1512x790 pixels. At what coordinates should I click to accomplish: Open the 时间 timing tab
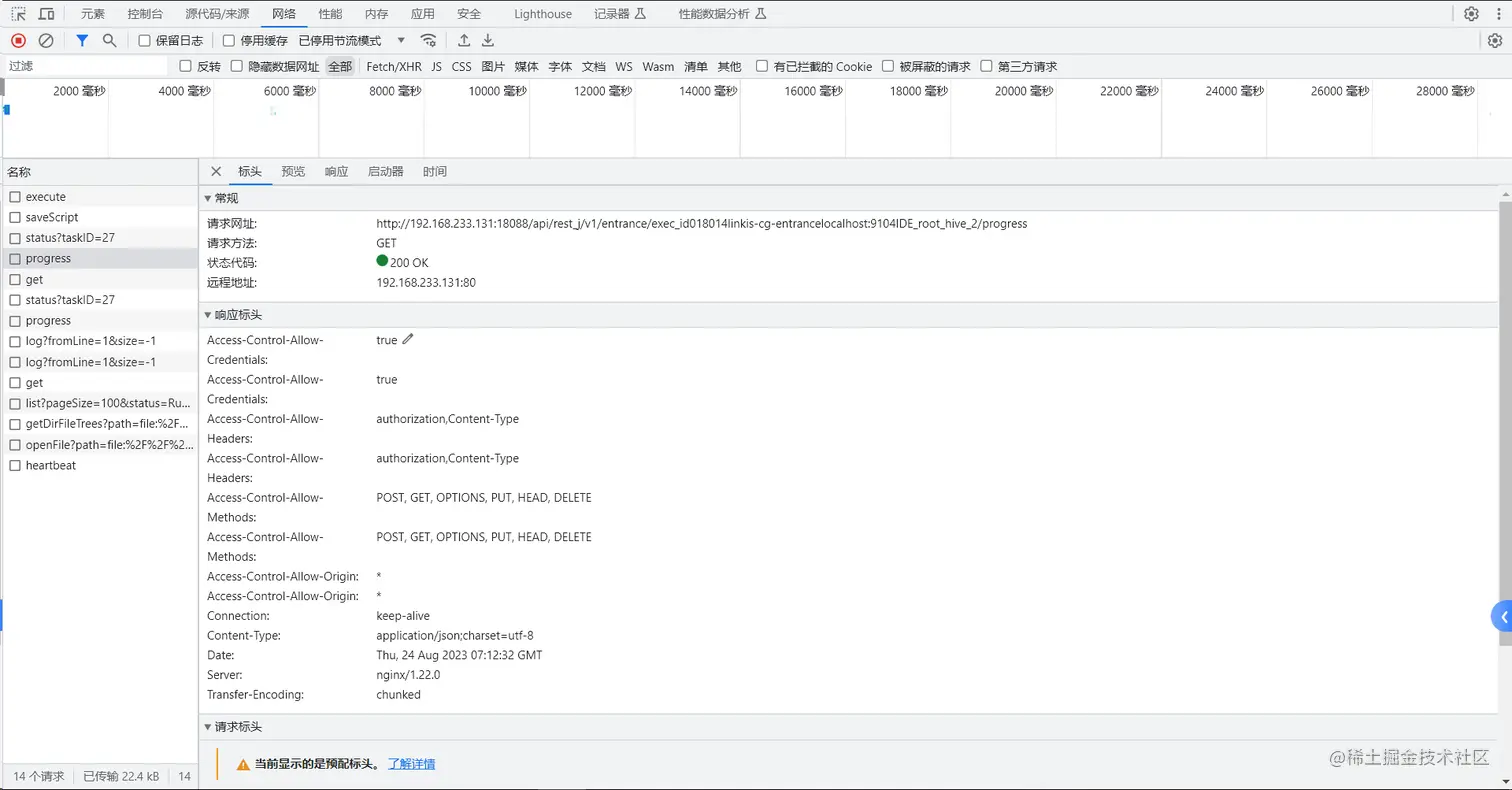tap(435, 171)
